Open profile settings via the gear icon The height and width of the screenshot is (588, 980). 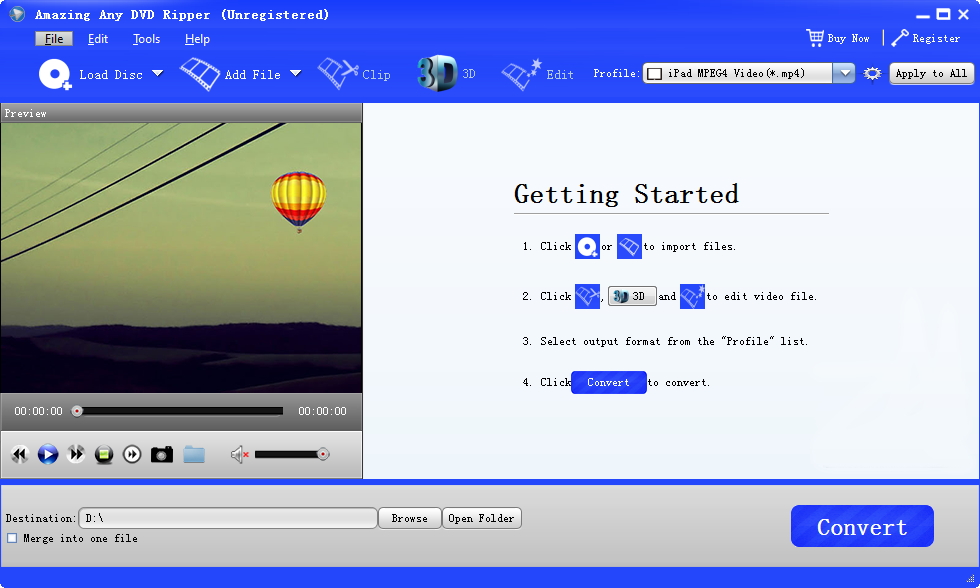point(869,73)
